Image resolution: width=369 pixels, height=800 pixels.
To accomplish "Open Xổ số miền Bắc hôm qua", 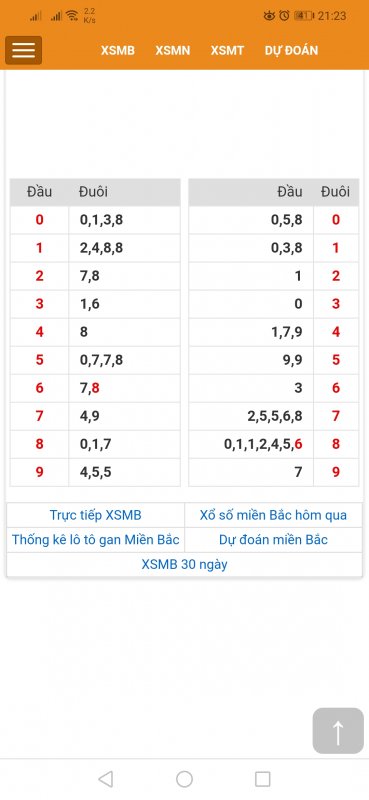I will [273, 515].
